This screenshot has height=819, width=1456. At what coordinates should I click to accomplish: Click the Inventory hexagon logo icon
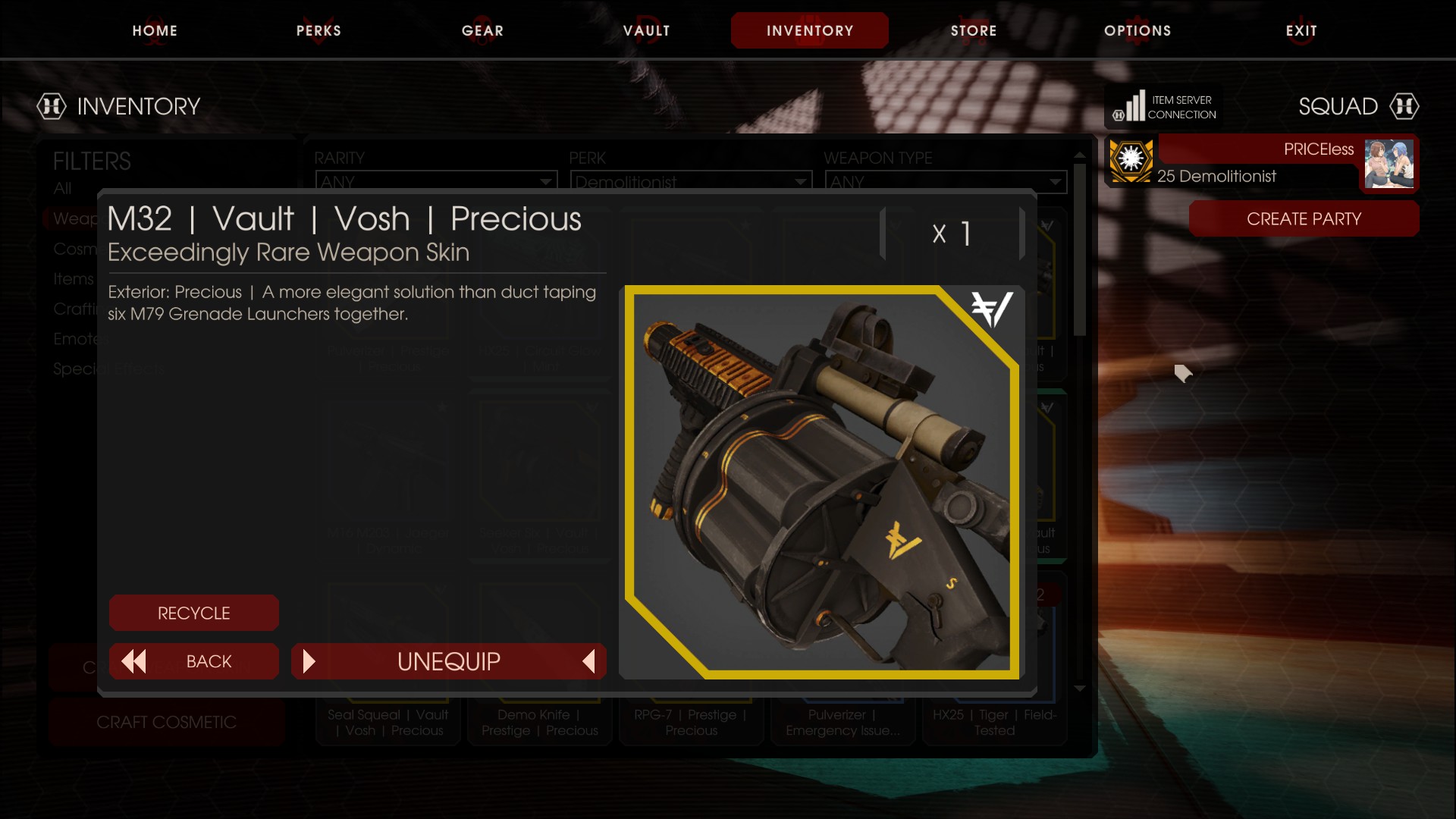52,106
